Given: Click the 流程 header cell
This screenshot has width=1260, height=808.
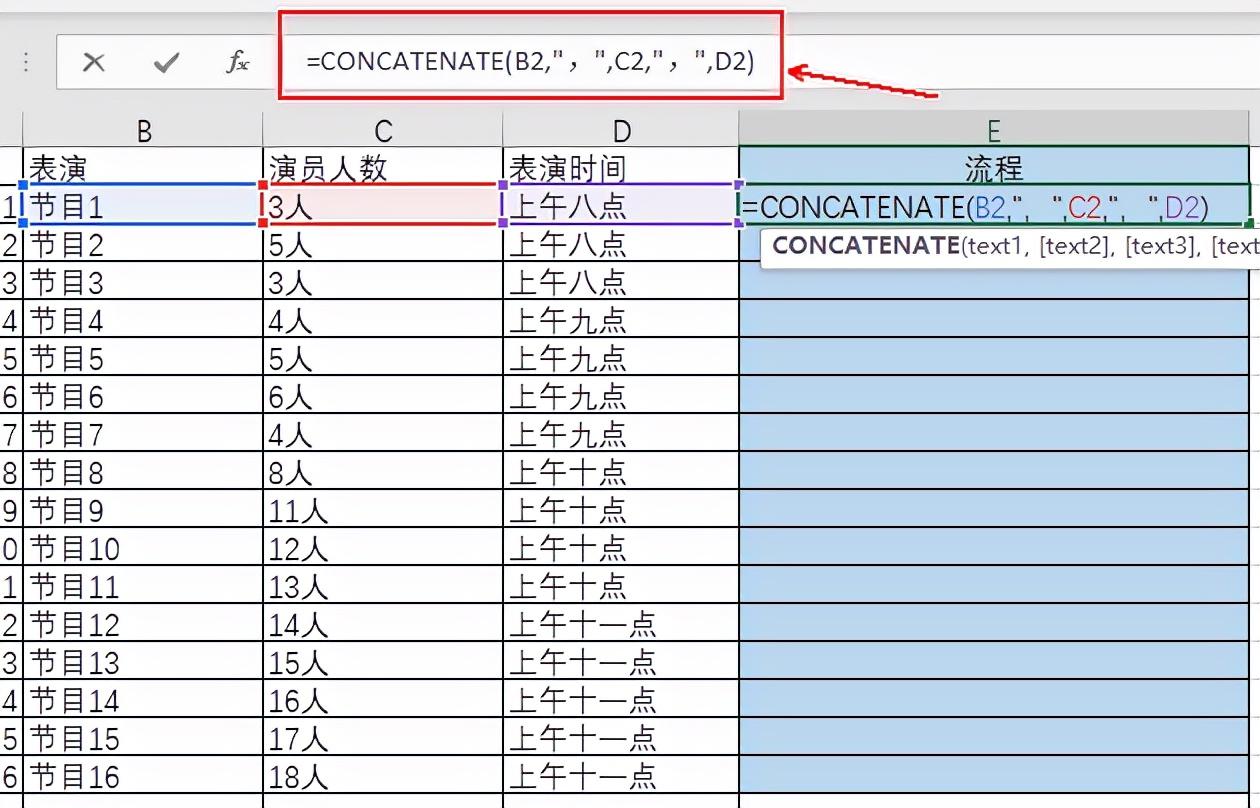Looking at the screenshot, I should click(x=994, y=166).
